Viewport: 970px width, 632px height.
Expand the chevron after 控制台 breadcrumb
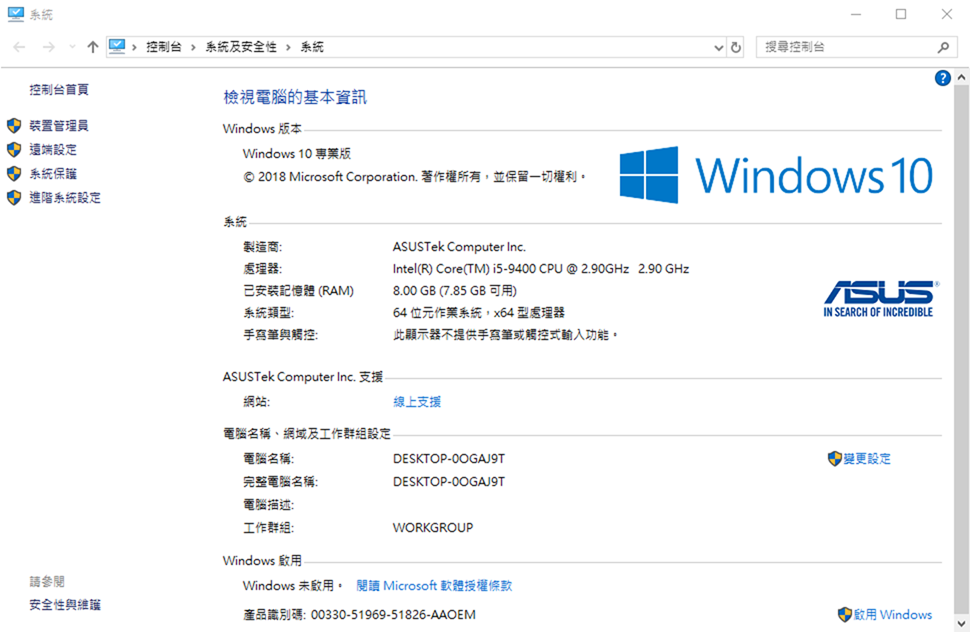point(192,47)
